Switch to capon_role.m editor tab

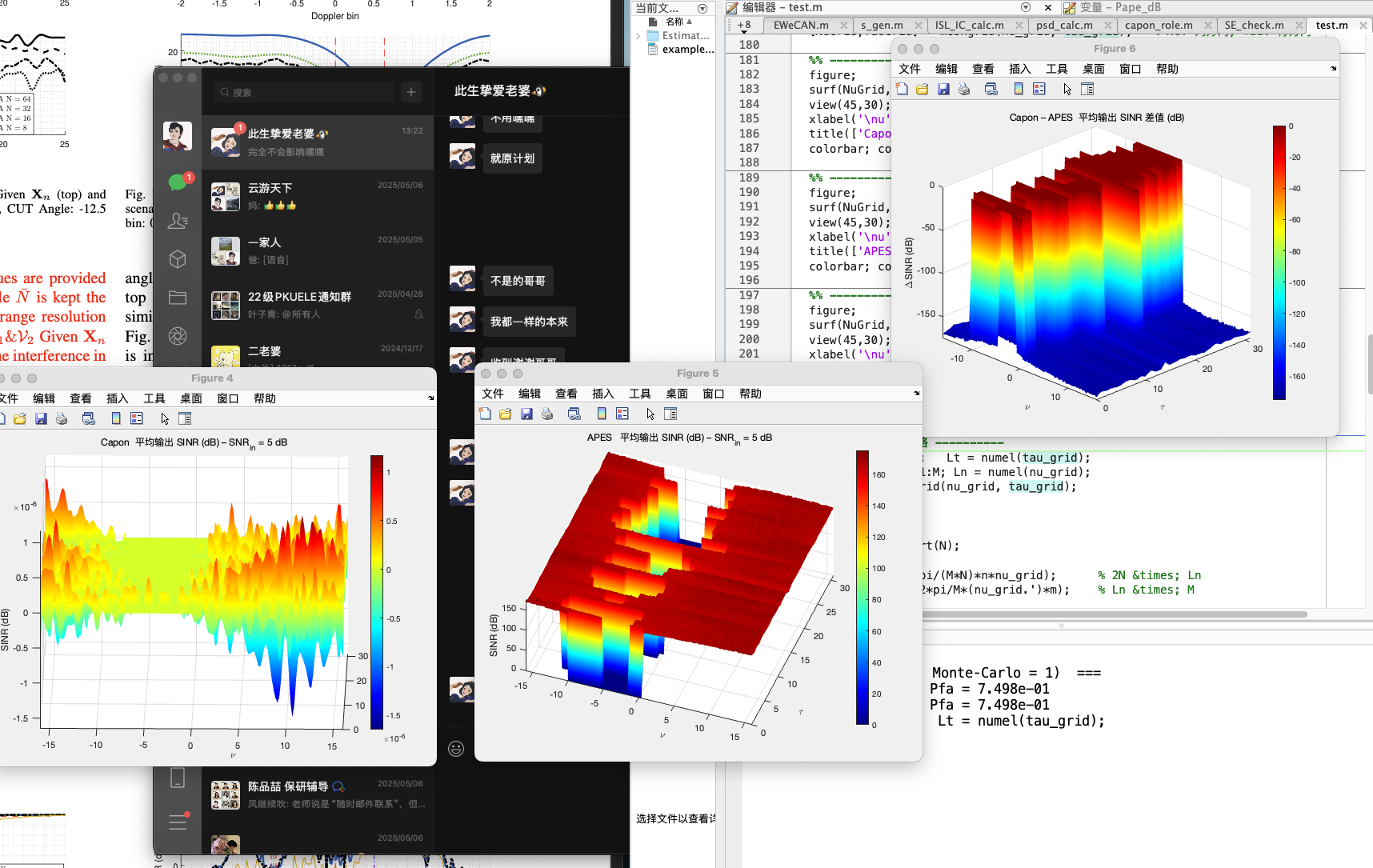click(x=1159, y=26)
